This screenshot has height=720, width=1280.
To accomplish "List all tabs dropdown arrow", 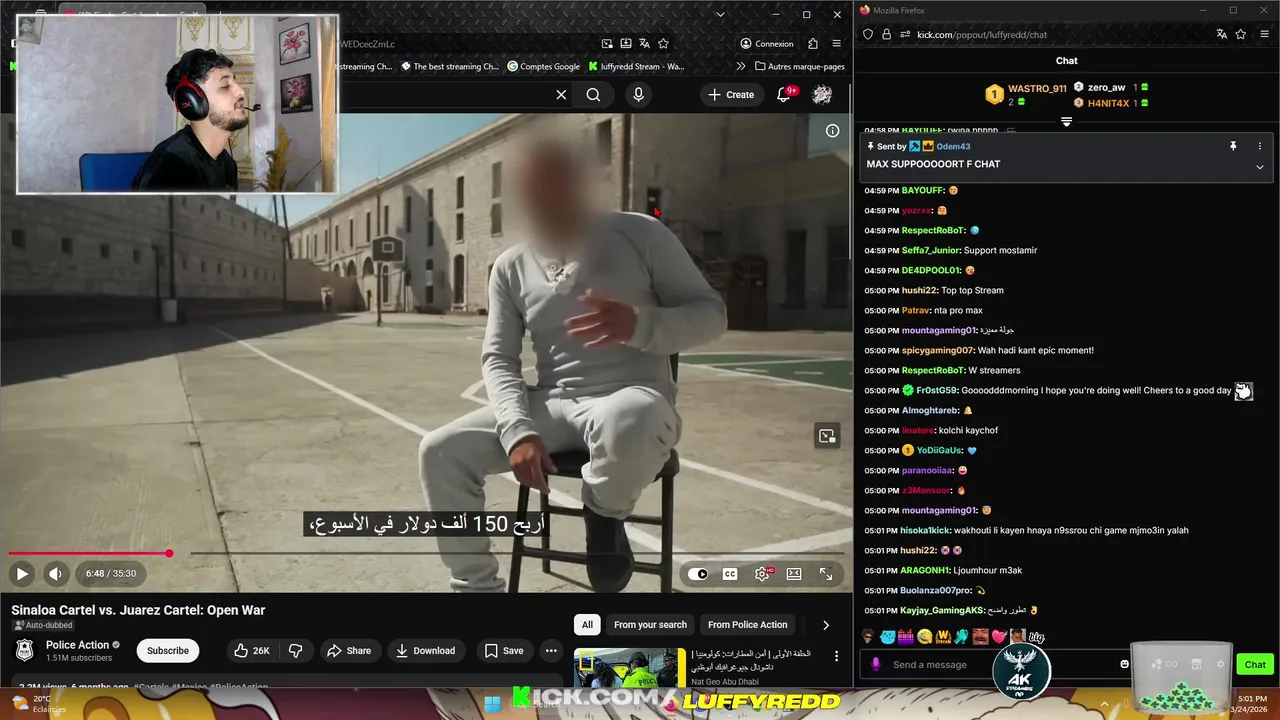I will pyautogui.click(x=720, y=15).
